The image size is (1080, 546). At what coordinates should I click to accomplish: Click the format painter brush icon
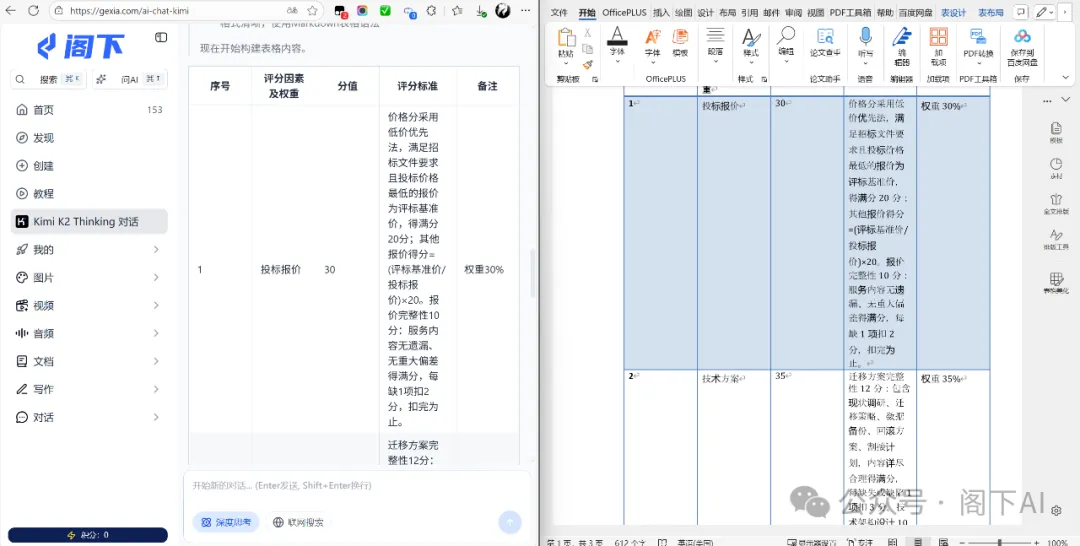click(588, 65)
